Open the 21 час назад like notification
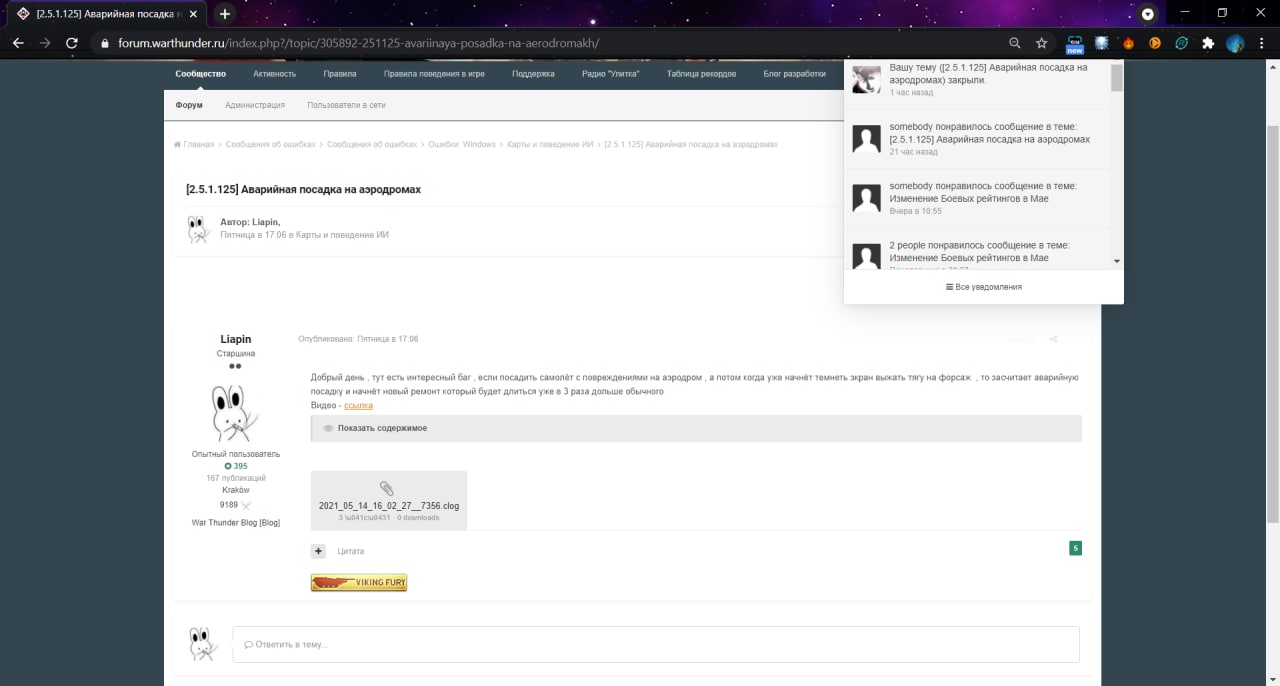 click(978, 138)
